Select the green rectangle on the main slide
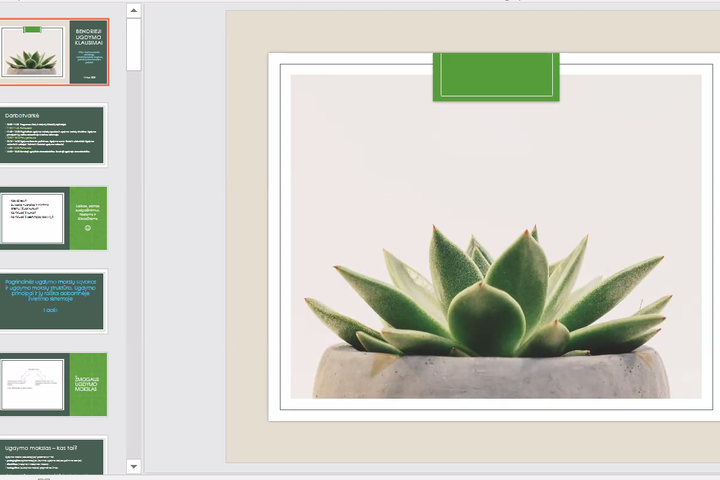Viewport: 720px width, 480px height. coord(496,77)
